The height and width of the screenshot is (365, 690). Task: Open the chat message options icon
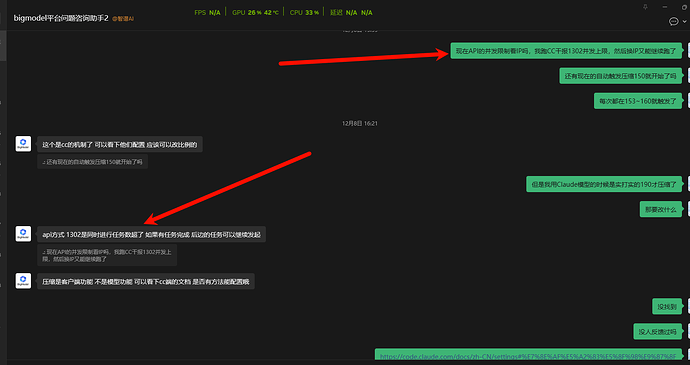click(673, 21)
